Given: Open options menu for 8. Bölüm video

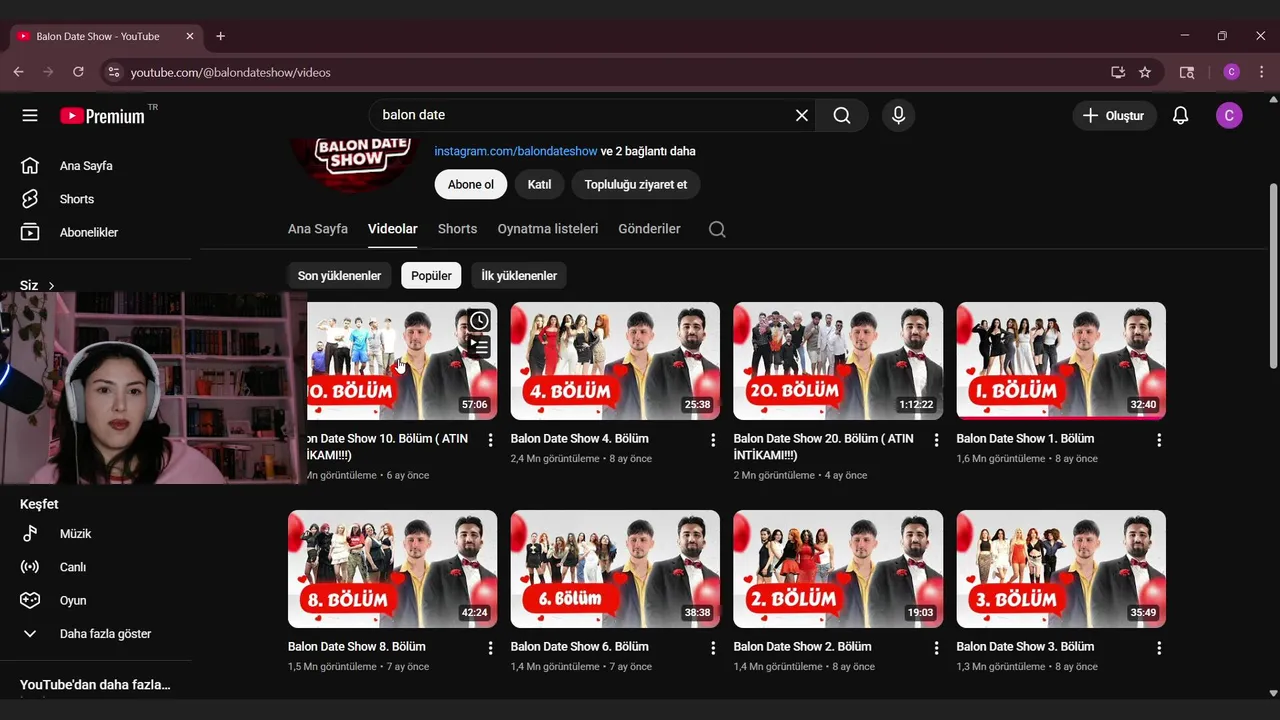Looking at the screenshot, I should click(x=490, y=648).
